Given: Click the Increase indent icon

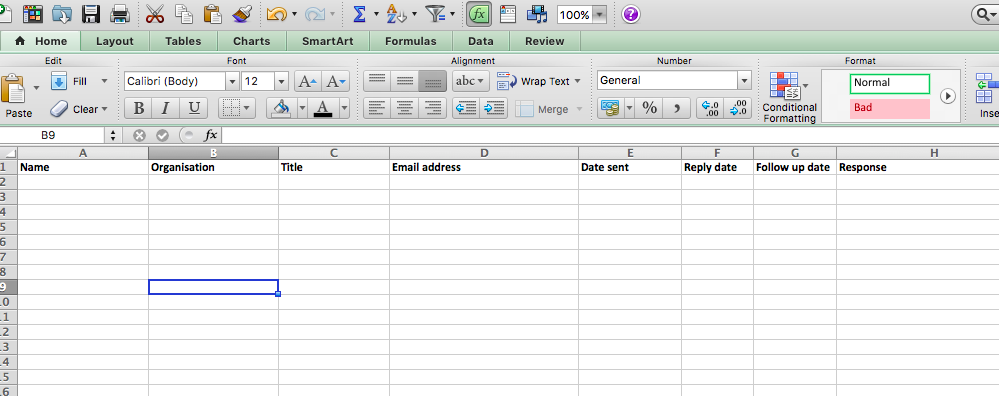Looking at the screenshot, I should pos(494,108).
